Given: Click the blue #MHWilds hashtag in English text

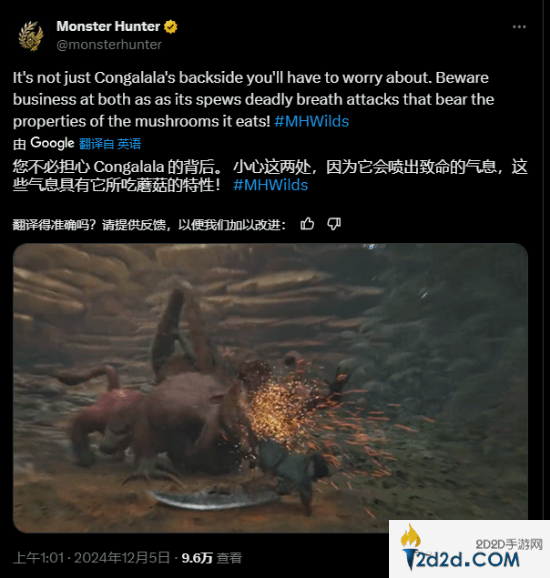Looking at the screenshot, I should (311, 121).
